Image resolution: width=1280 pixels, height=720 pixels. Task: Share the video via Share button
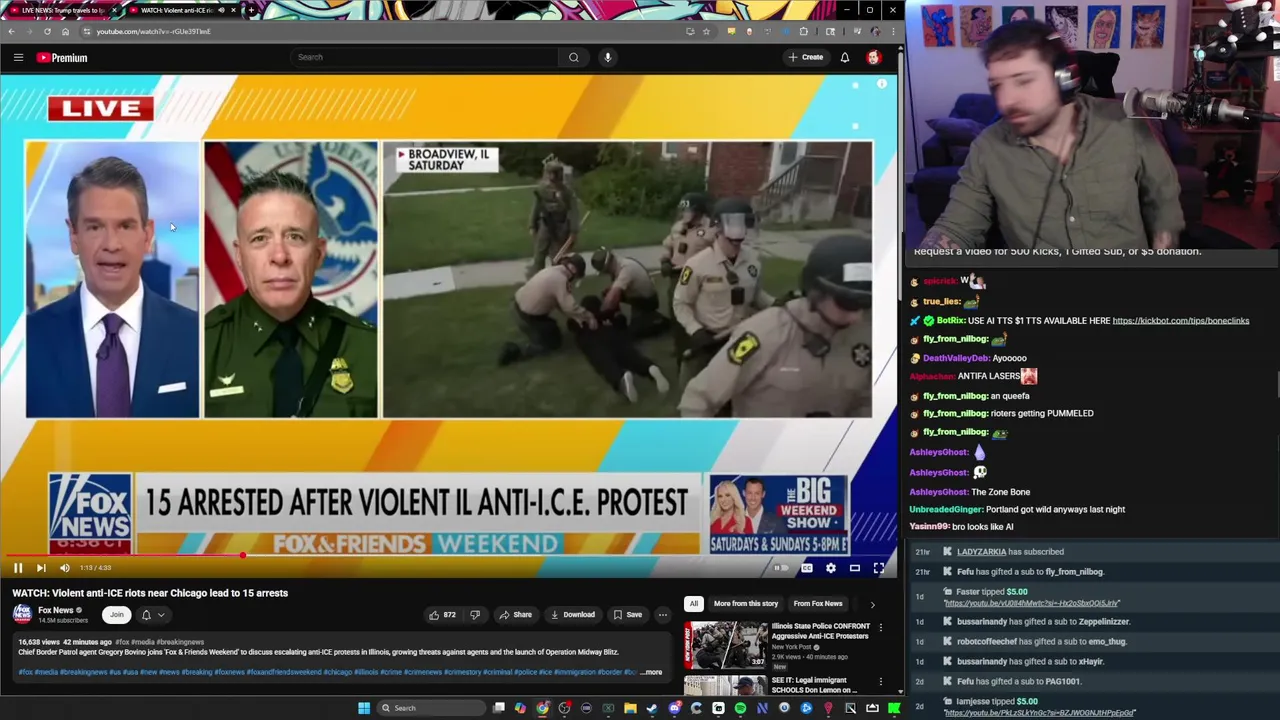515,615
